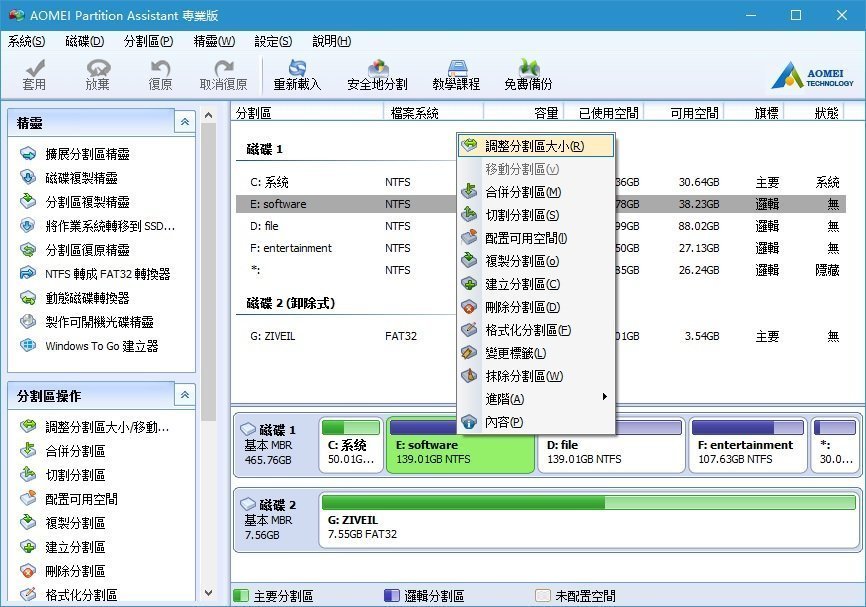Open the 設定(S) menu
866x607 pixels.
(273, 41)
